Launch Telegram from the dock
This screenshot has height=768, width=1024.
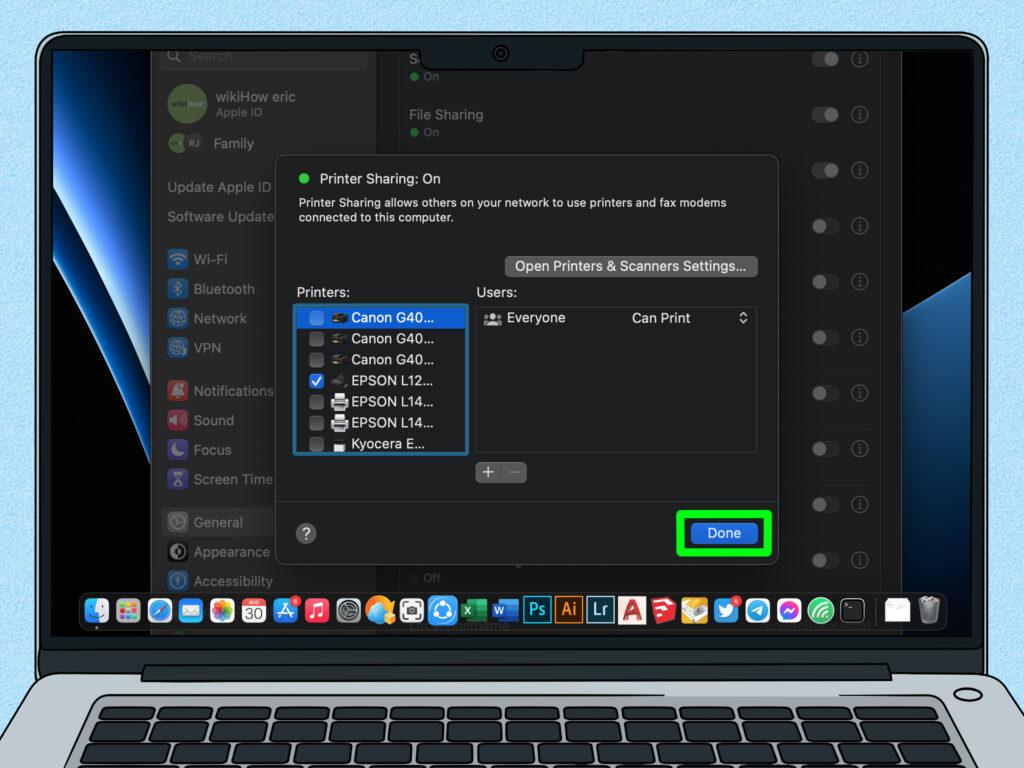point(757,609)
